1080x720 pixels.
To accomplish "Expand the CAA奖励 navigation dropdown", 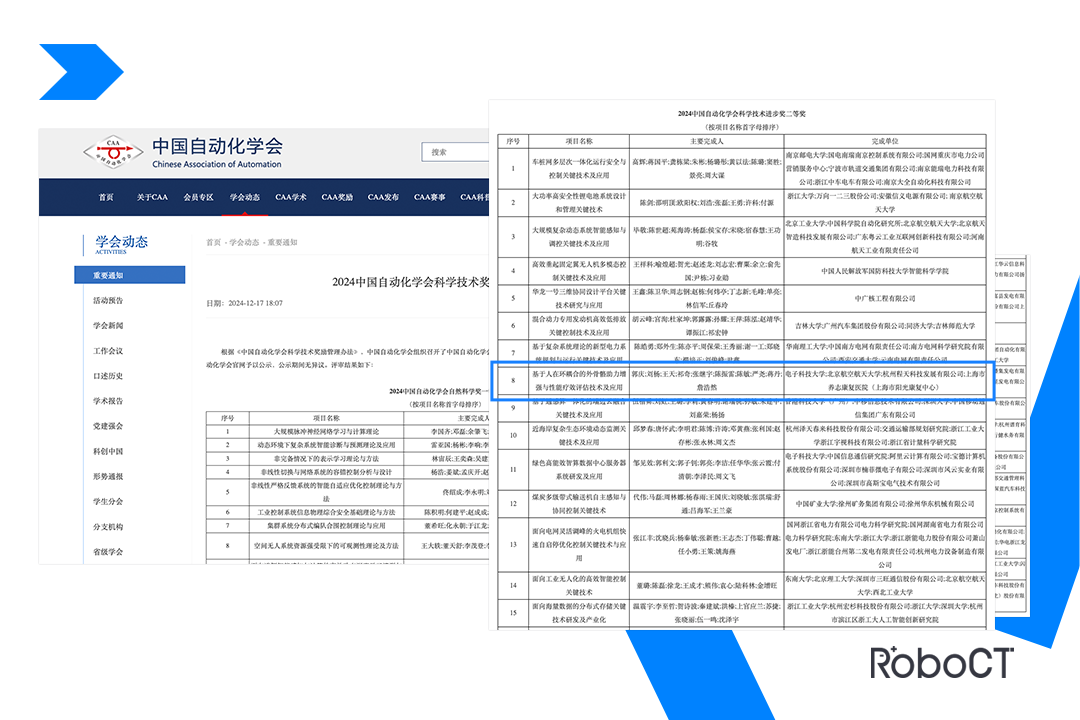I will point(337,197).
